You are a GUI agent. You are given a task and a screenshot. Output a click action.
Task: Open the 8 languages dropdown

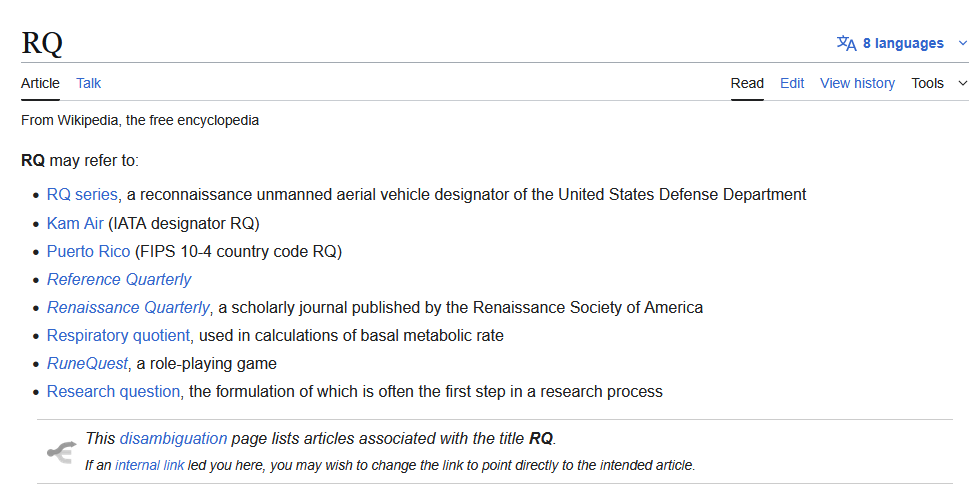[903, 43]
